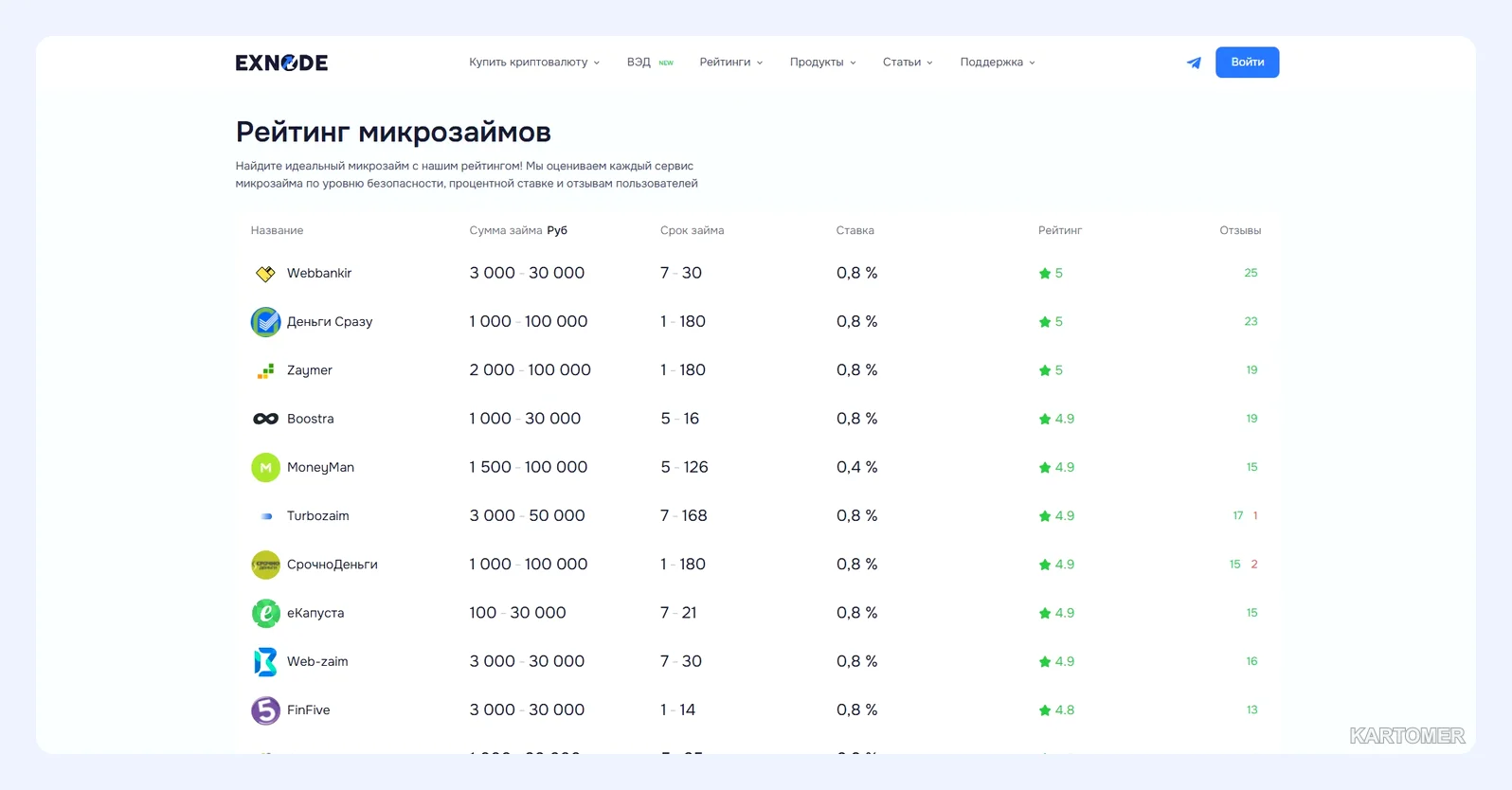Click Webbankir's review count 25

click(x=1251, y=273)
